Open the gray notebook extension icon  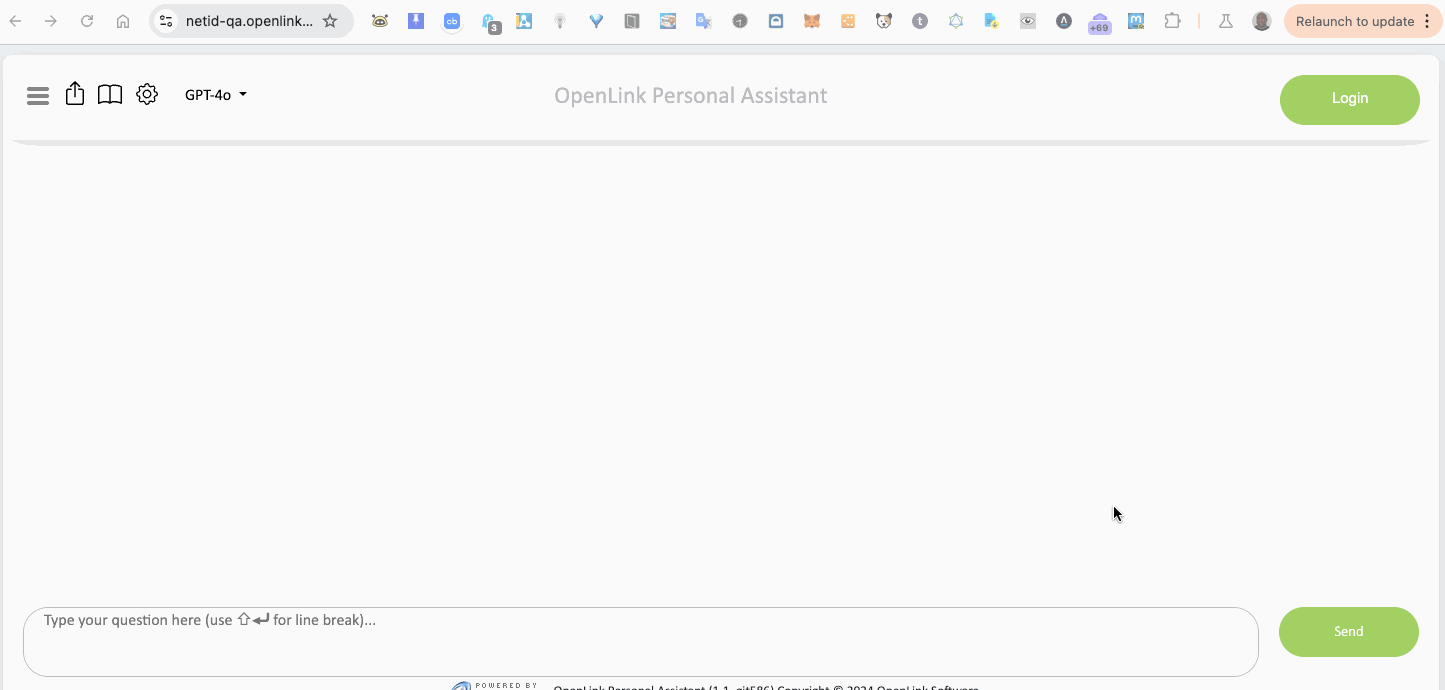pos(632,21)
